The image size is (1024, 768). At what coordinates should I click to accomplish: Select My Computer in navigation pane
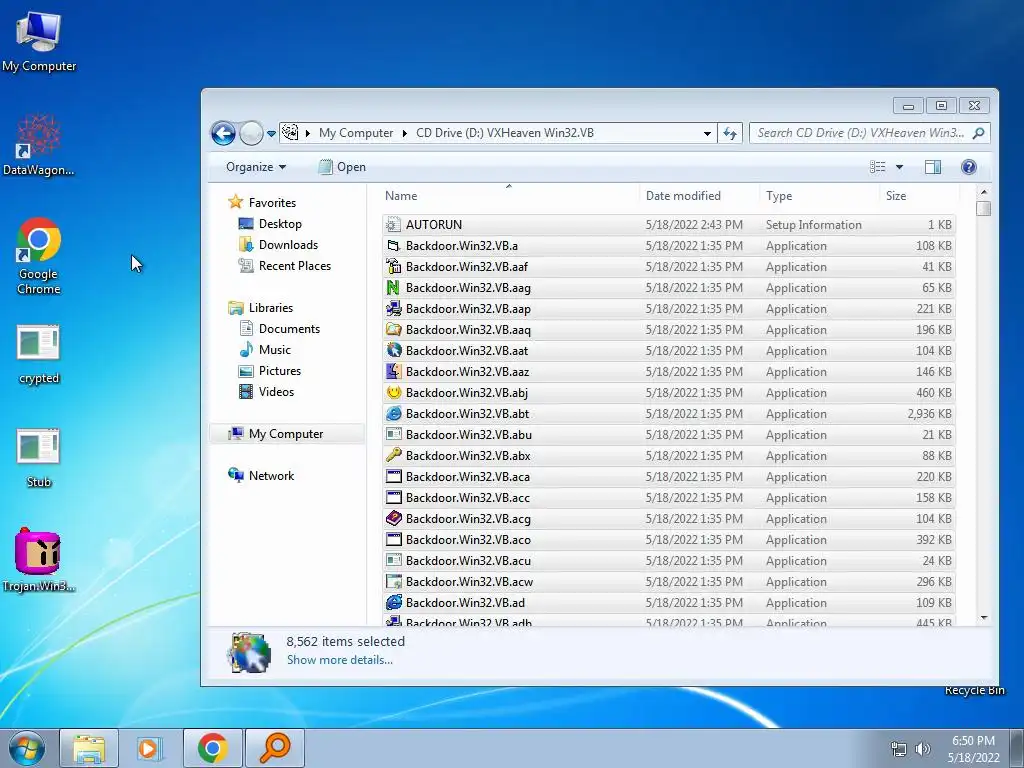[x=286, y=434]
